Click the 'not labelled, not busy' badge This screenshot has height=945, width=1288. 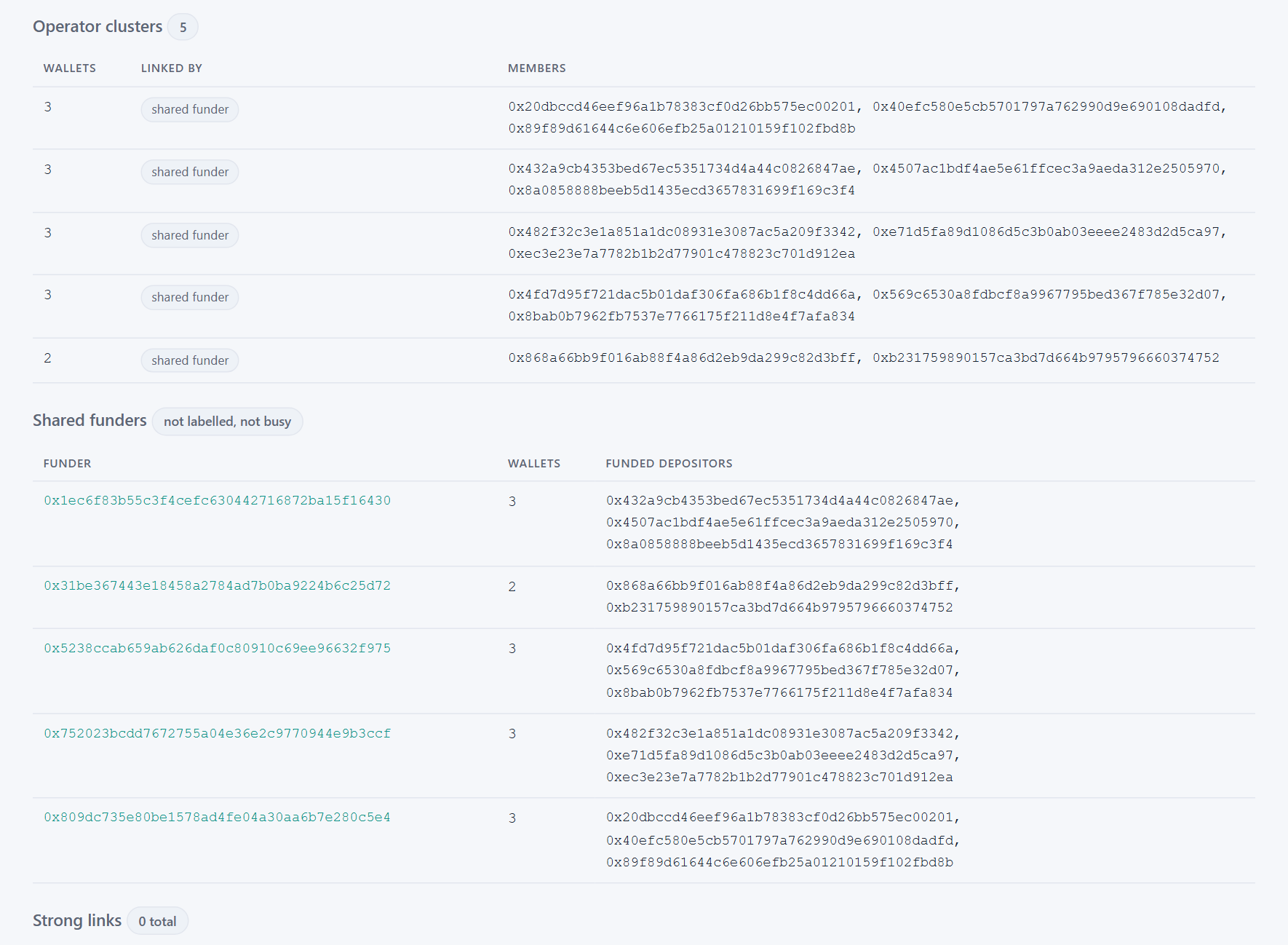coord(227,422)
